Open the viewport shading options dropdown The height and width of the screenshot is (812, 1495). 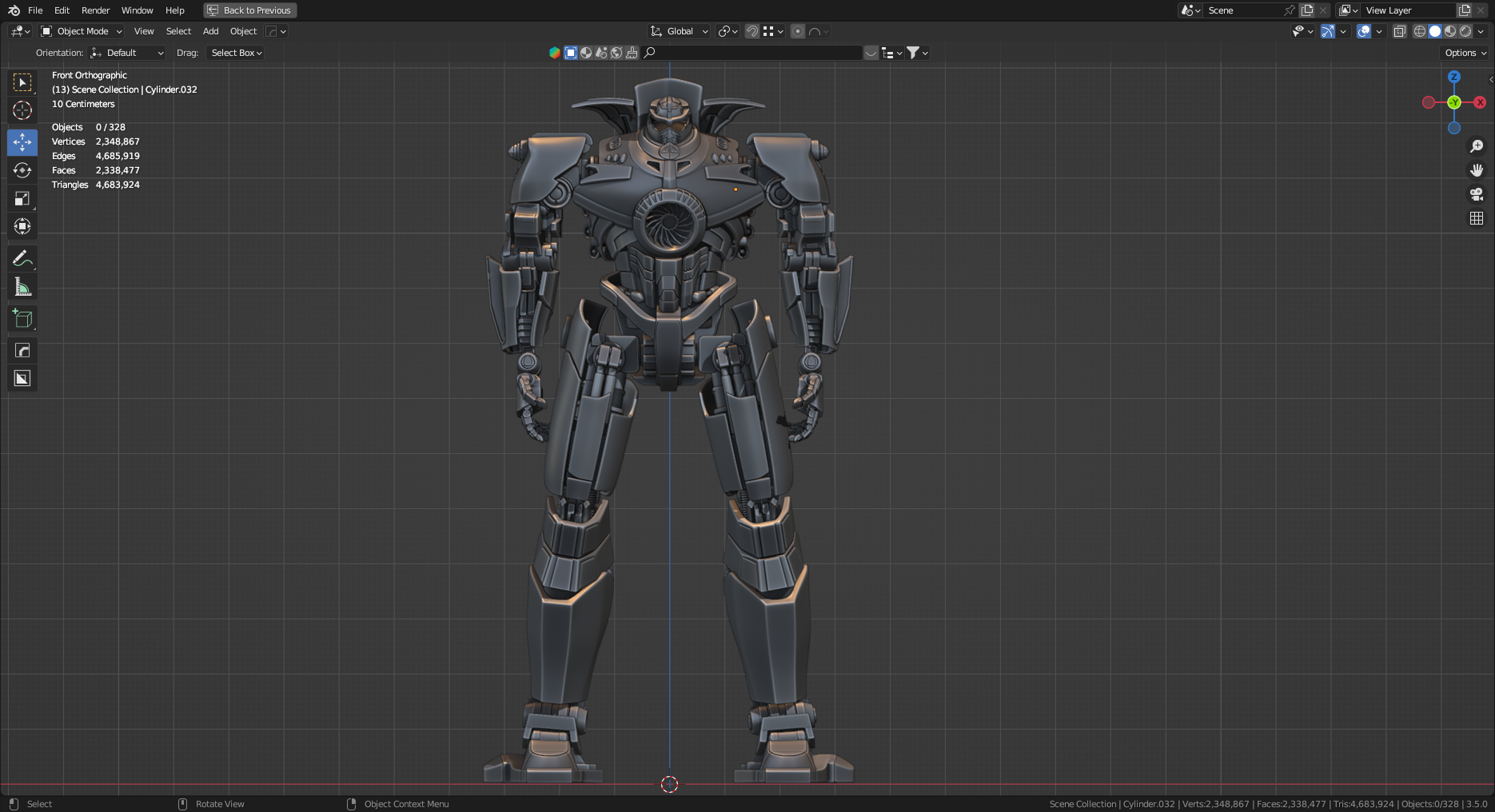[x=1481, y=31]
